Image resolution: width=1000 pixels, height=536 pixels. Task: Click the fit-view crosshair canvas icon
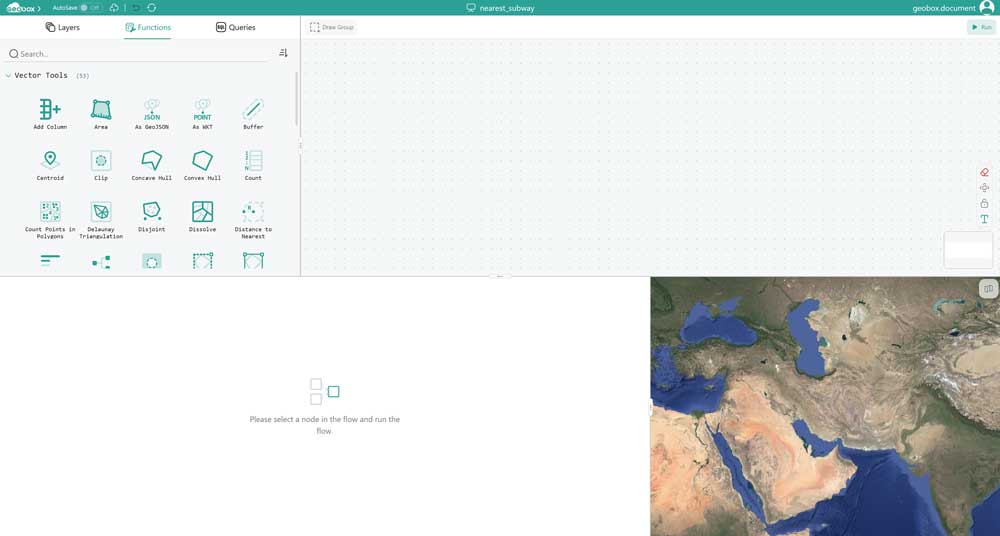coord(984,188)
